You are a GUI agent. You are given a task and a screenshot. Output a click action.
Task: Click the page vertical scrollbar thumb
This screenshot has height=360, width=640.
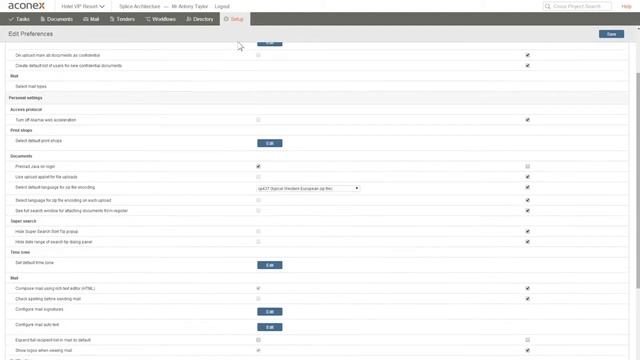tap(638, 180)
